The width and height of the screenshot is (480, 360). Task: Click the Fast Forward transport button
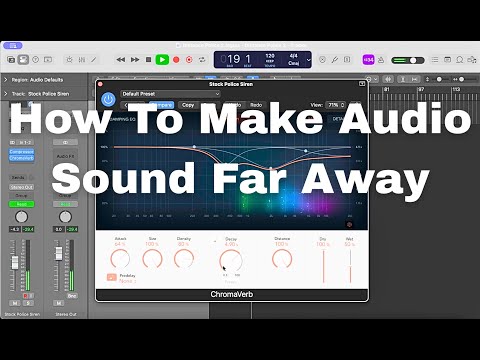pyautogui.click(x=135, y=60)
